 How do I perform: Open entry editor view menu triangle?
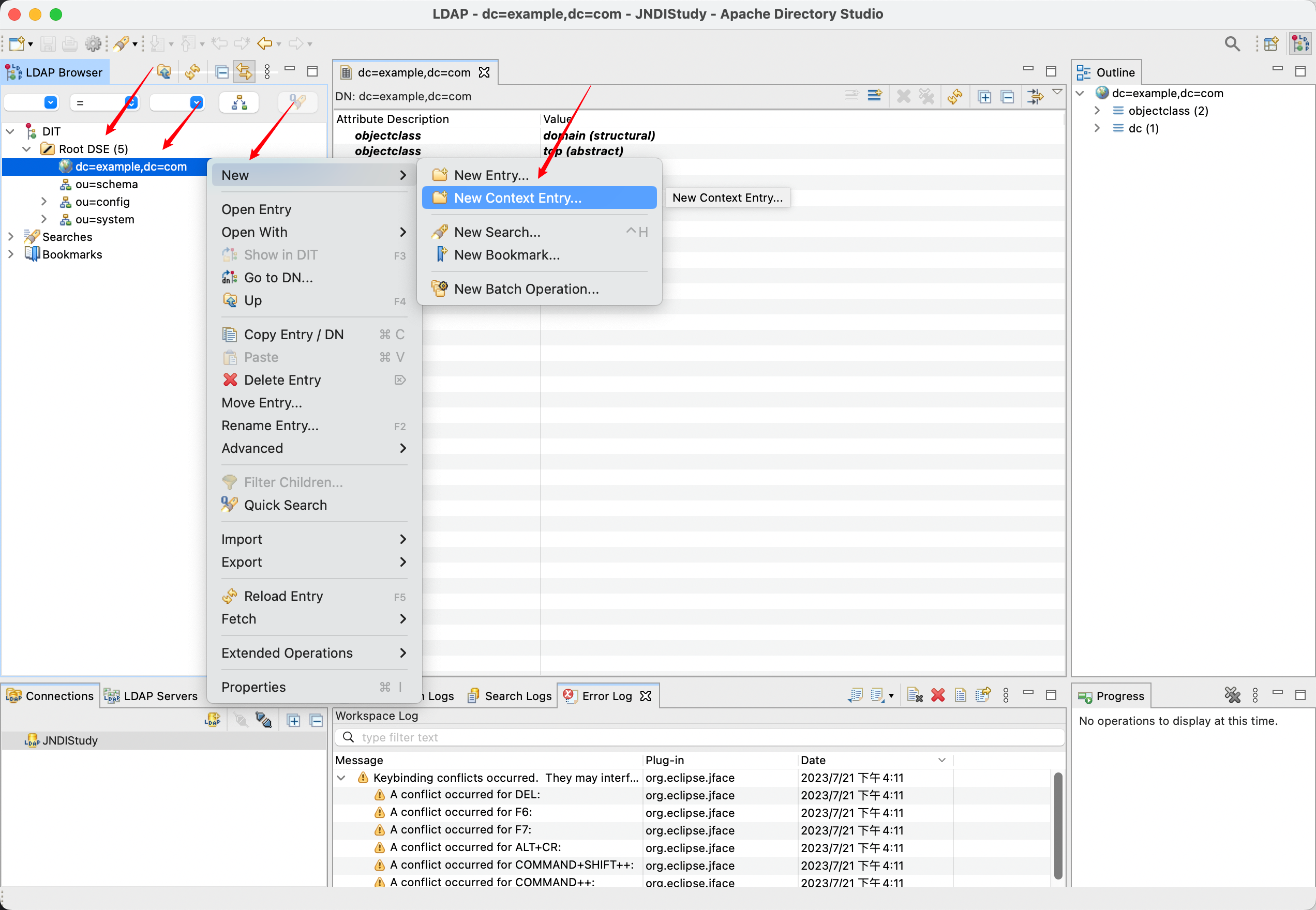tap(1057, 92)
